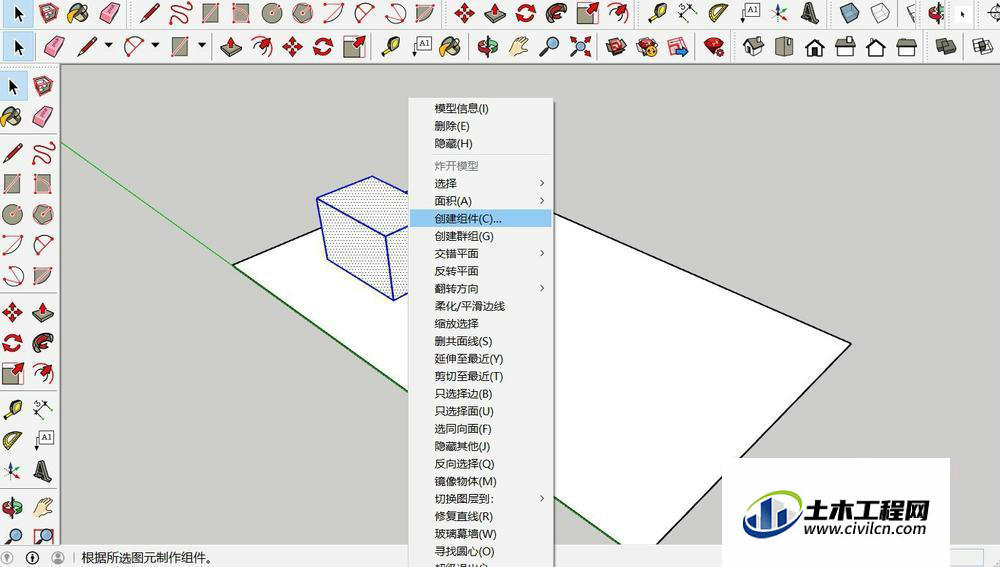Viewport: 1000px width, 567px height.
Task: Click the blue shaded style cube icon
Action: [849, 12]
